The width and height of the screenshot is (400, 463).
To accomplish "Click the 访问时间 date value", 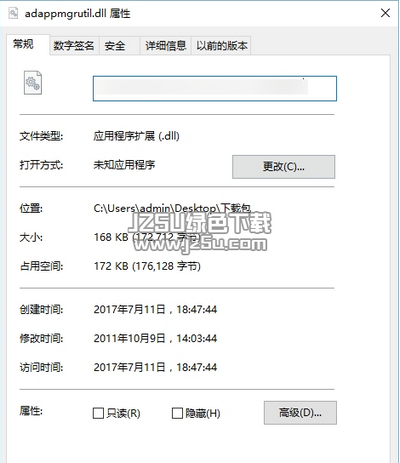I will click(x=155, y=368).
